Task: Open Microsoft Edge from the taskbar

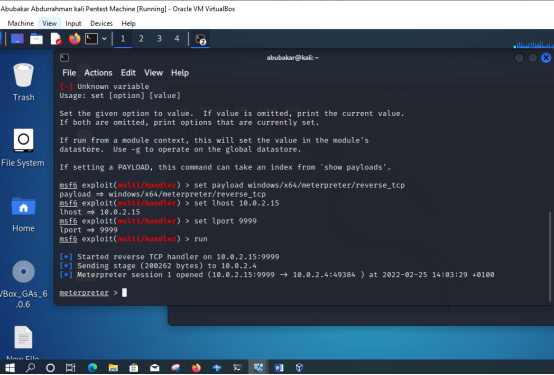Action: point(93,368)
